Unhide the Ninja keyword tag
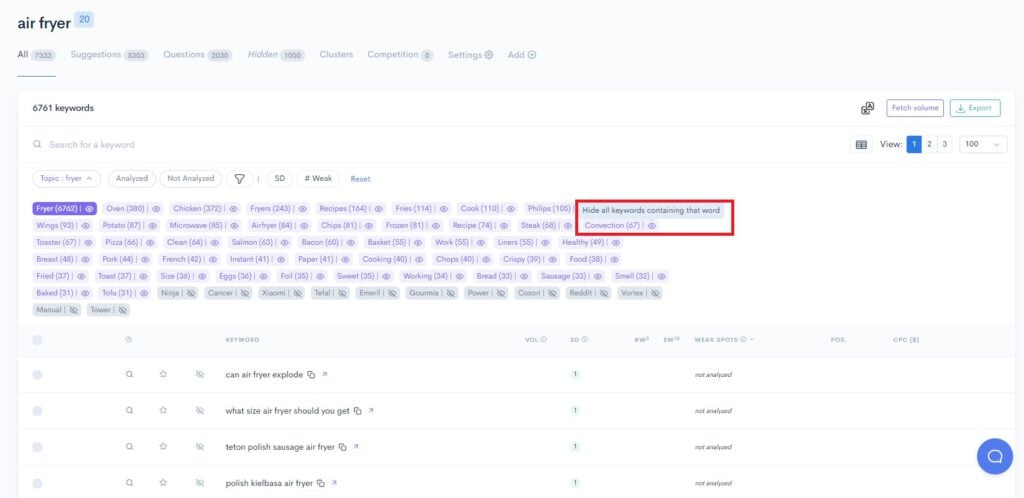This screenshot has height=498, width=1024. (x=189, y=293)
